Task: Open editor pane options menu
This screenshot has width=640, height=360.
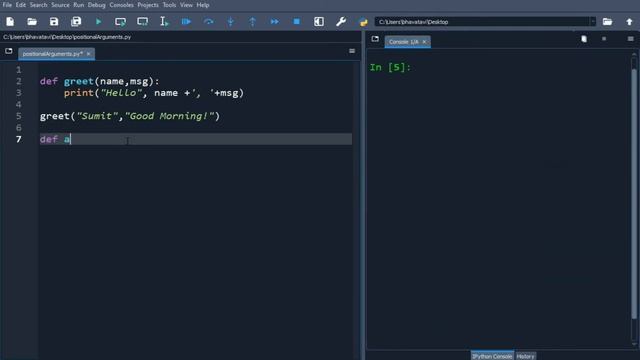Action: pos(352,51)
